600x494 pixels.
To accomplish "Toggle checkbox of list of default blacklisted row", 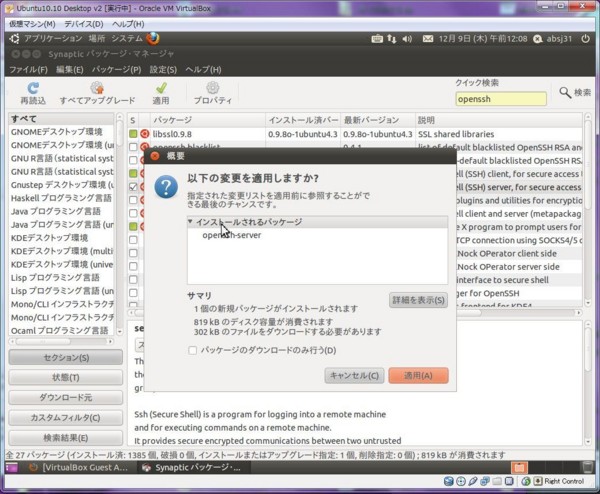I will click(x=133, y=147).
